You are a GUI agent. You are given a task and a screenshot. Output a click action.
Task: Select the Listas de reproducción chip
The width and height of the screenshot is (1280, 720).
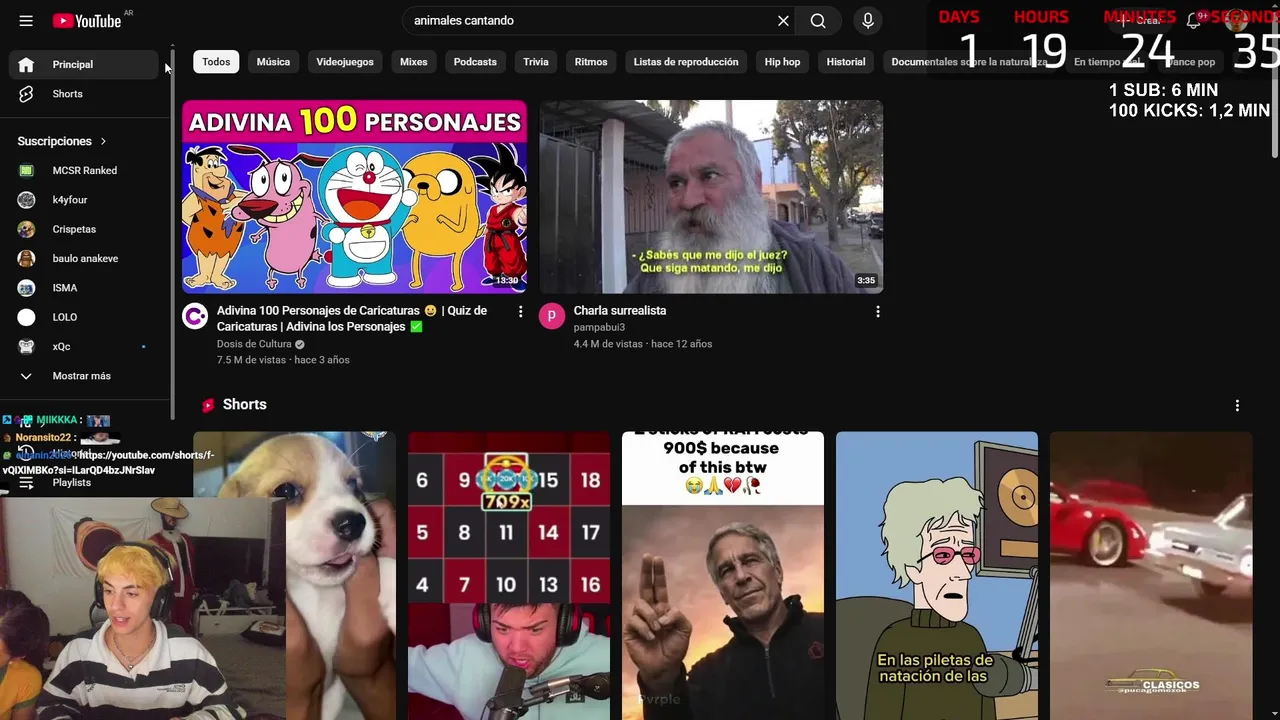click(x=686, y=62)
